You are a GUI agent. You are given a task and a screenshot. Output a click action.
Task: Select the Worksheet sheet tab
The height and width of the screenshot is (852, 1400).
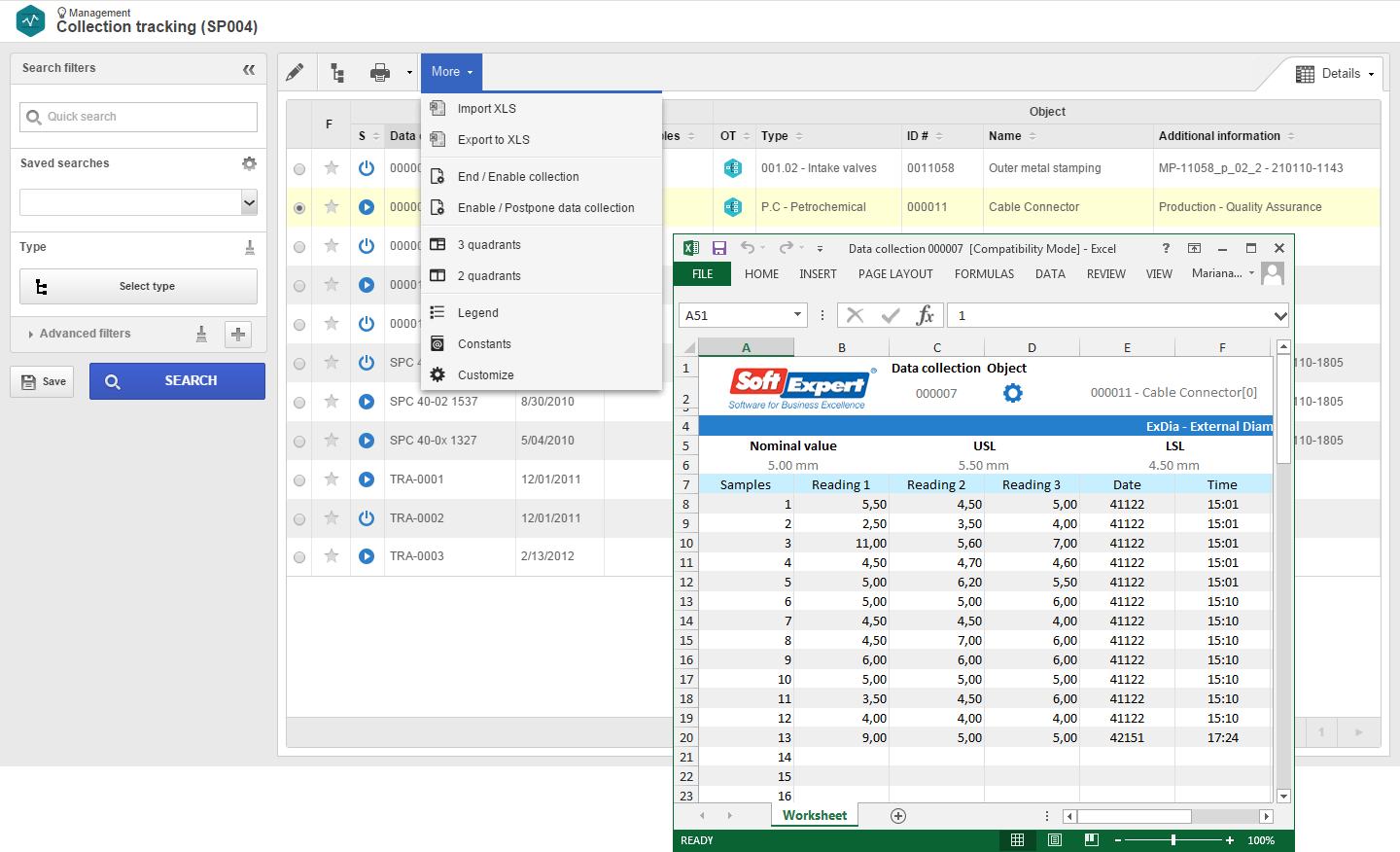(815, 816)
